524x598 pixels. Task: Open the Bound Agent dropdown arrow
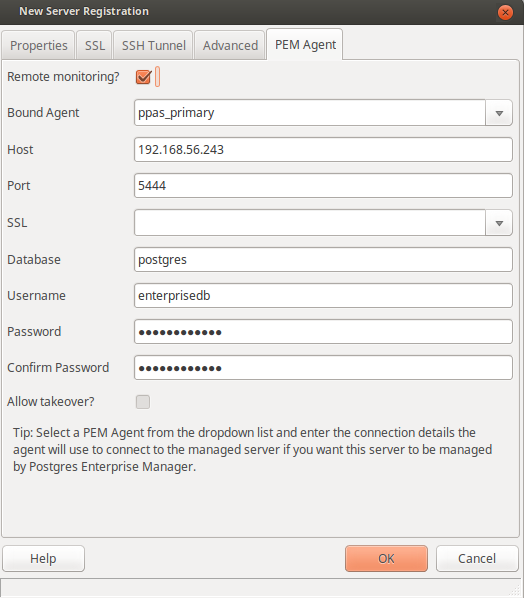coord(499,113)
